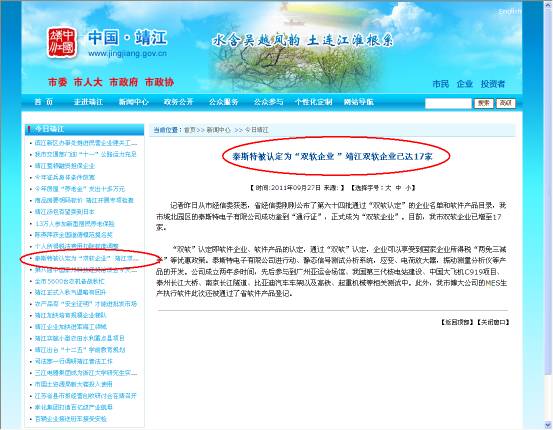This screenshot has height=430, width=553.
Task: Open the English version link
Action: (x=509, y=12)
